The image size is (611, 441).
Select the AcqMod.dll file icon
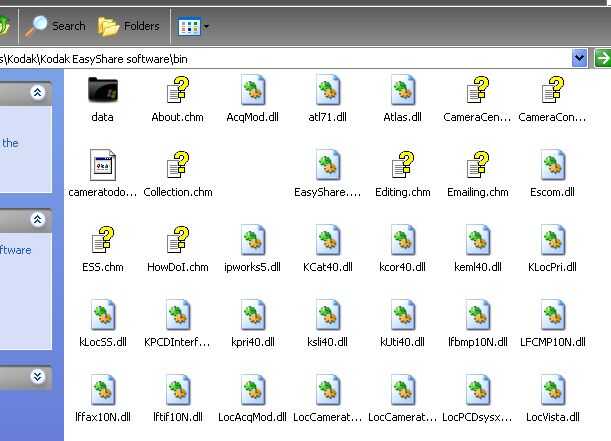tap(253, 90)
